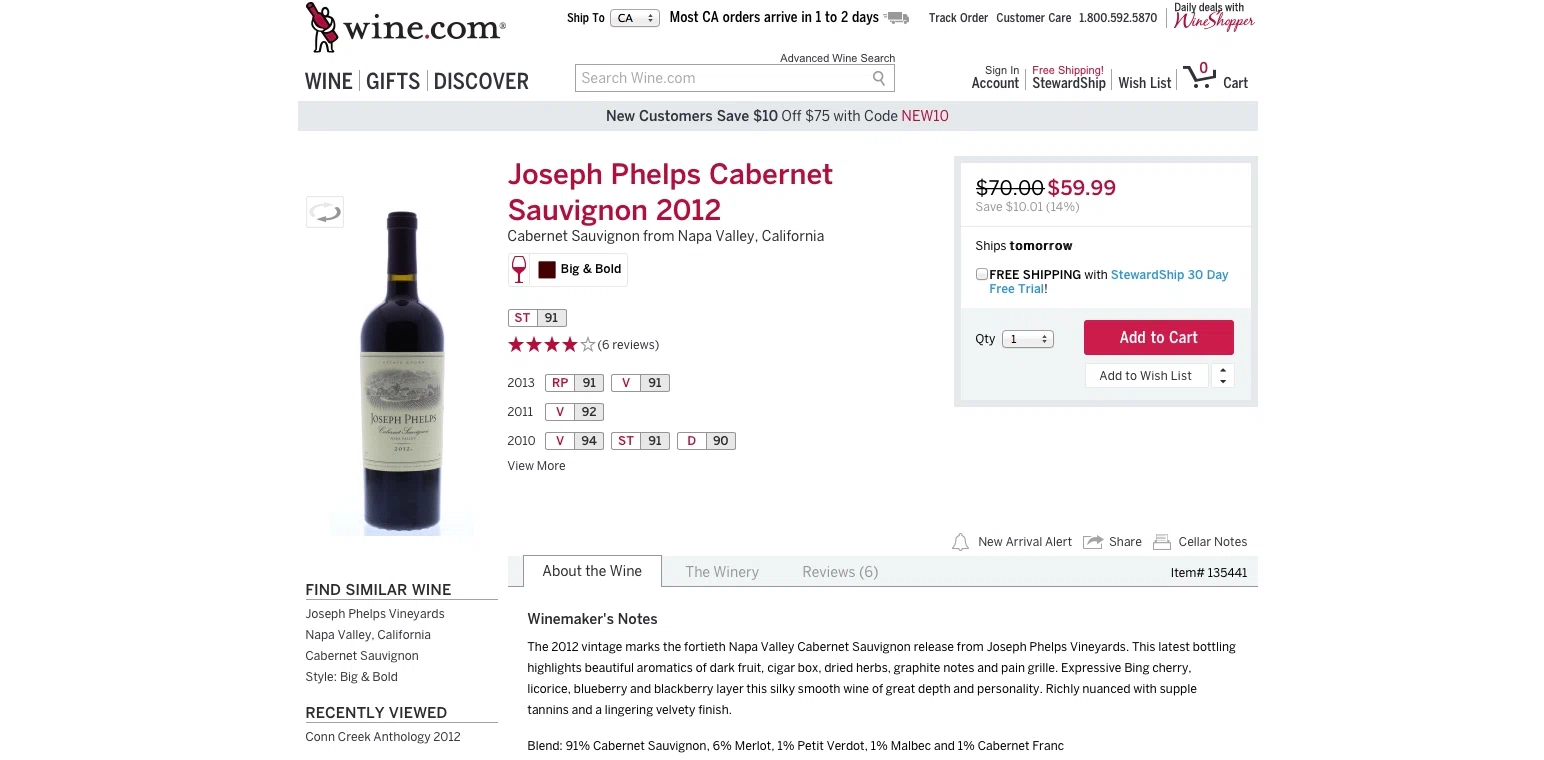Open the Qty quantity dropdown
Viewport: 1544px width, 760px height.
1028,339
